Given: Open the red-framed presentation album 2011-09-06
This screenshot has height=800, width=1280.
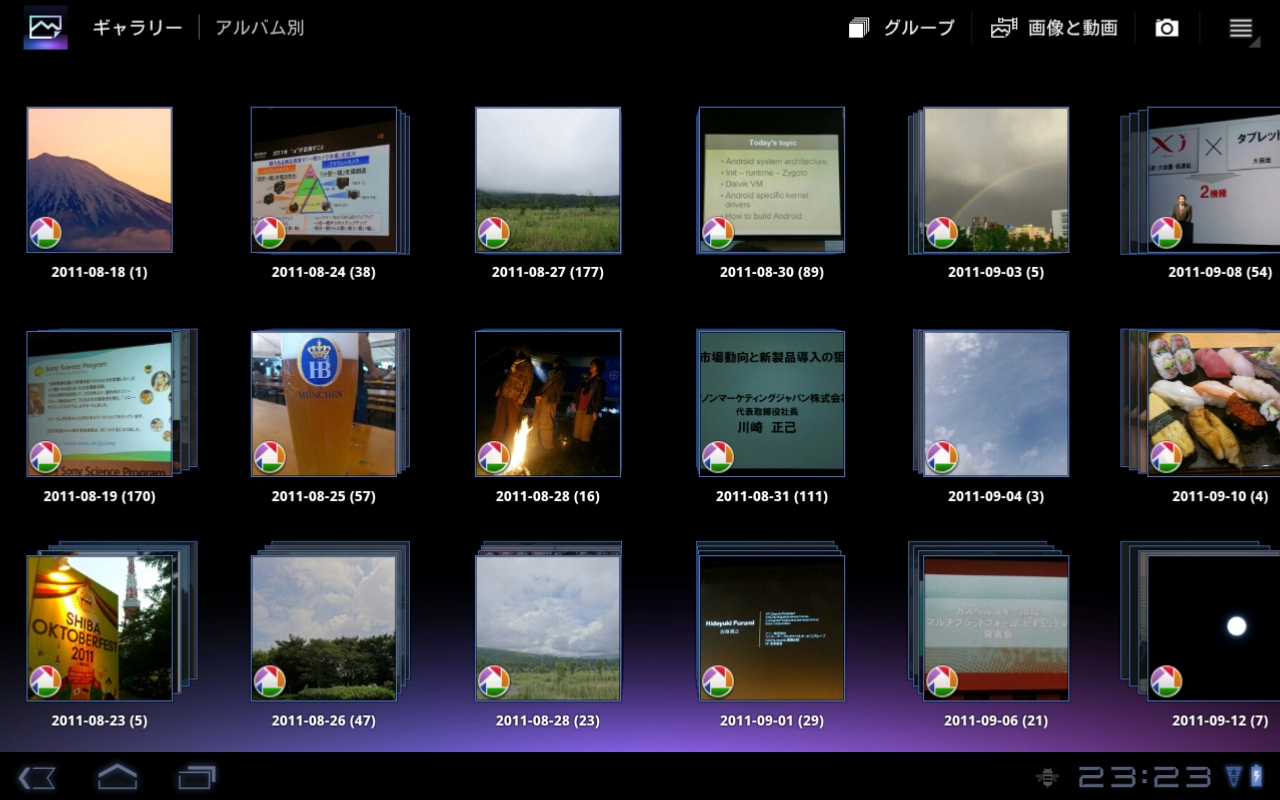Looking at the screenshot, I should point(996,628).
